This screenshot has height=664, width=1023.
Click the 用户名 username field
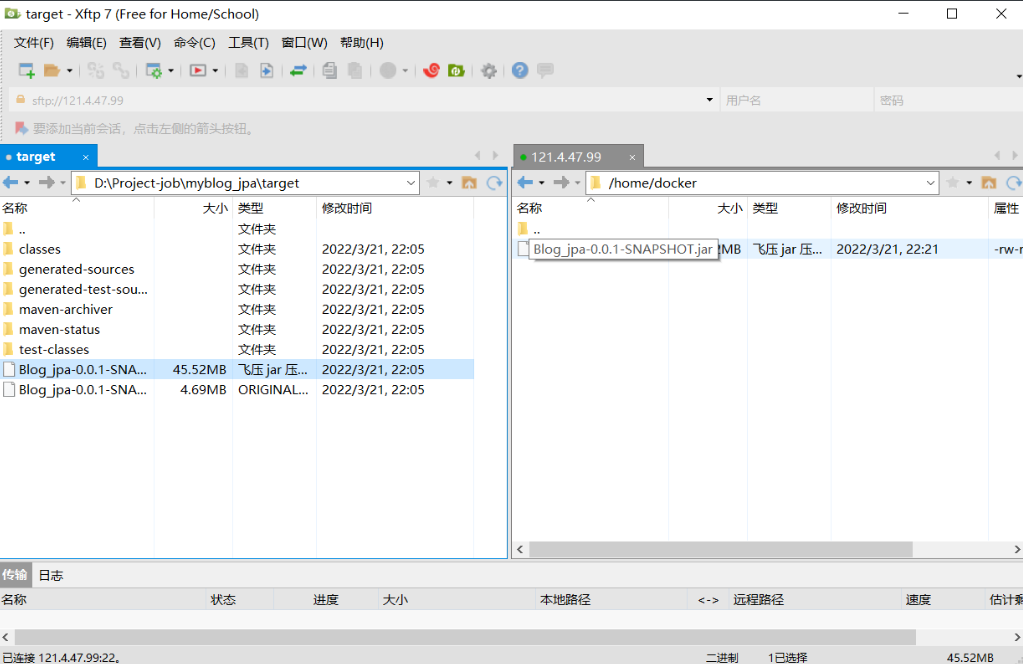point(797,100)
